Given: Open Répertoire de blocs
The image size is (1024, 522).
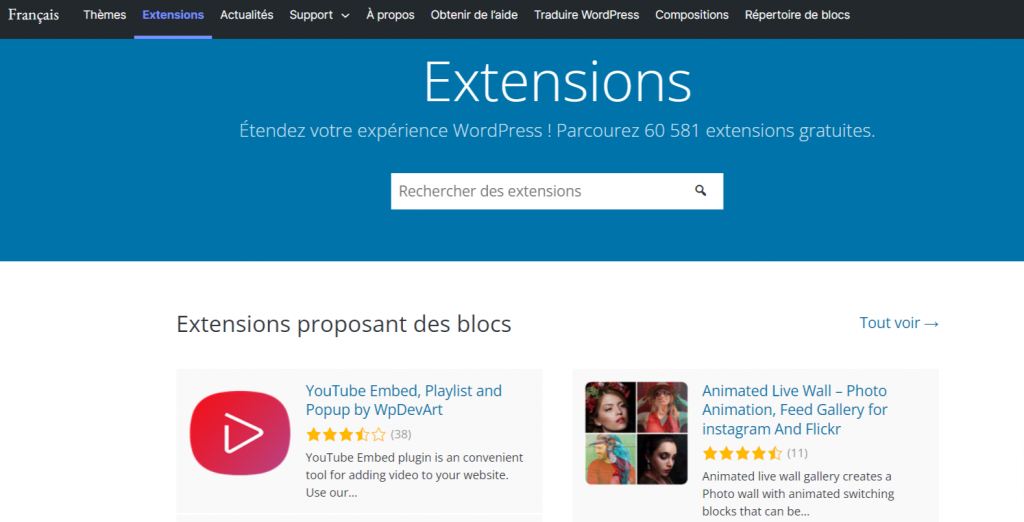Looking at the screenshot, I should (x=797, y=15).
